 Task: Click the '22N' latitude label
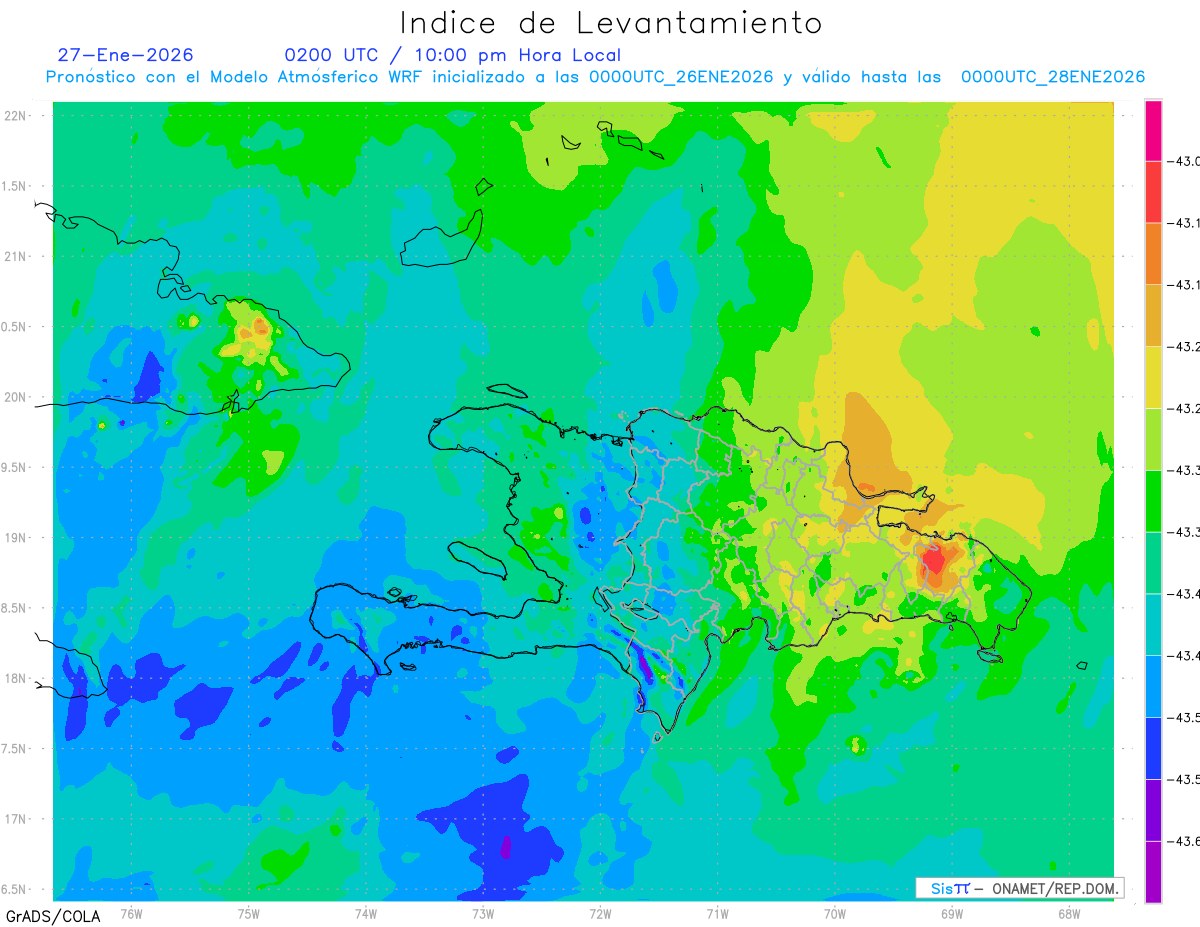pyautogui.click(x=17, y=116)
